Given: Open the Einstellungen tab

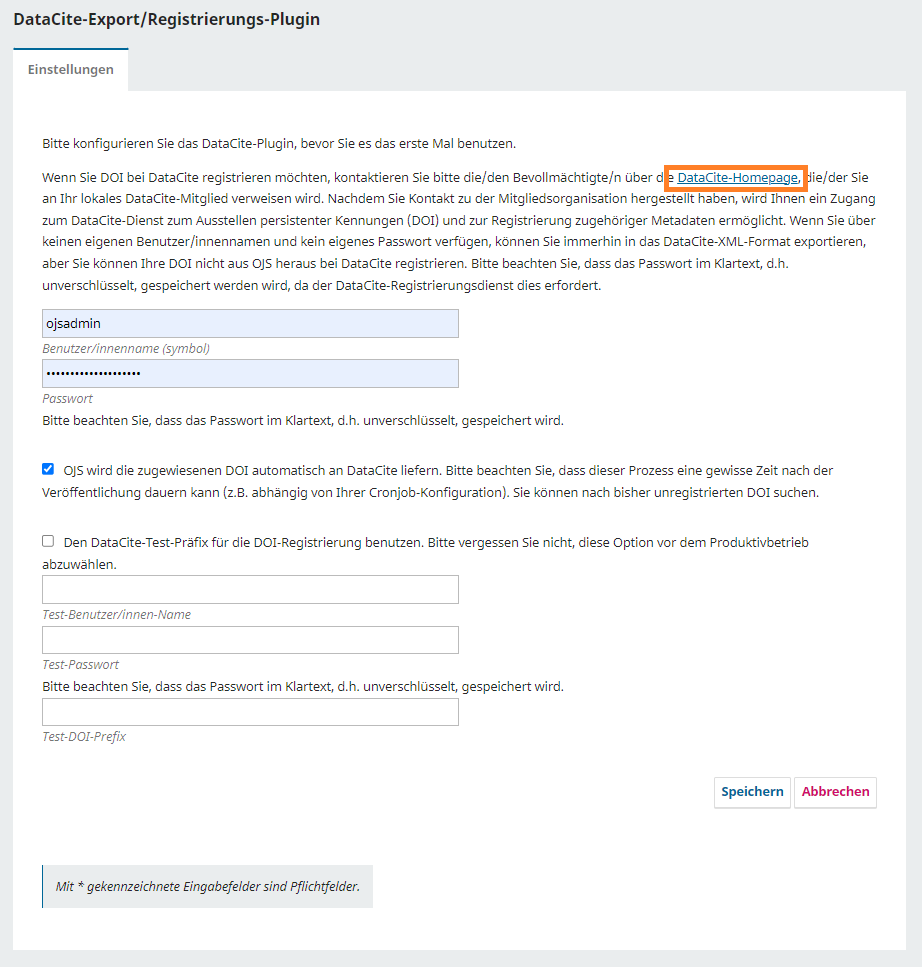Looking at the screenshot, I should click(70, 70).
